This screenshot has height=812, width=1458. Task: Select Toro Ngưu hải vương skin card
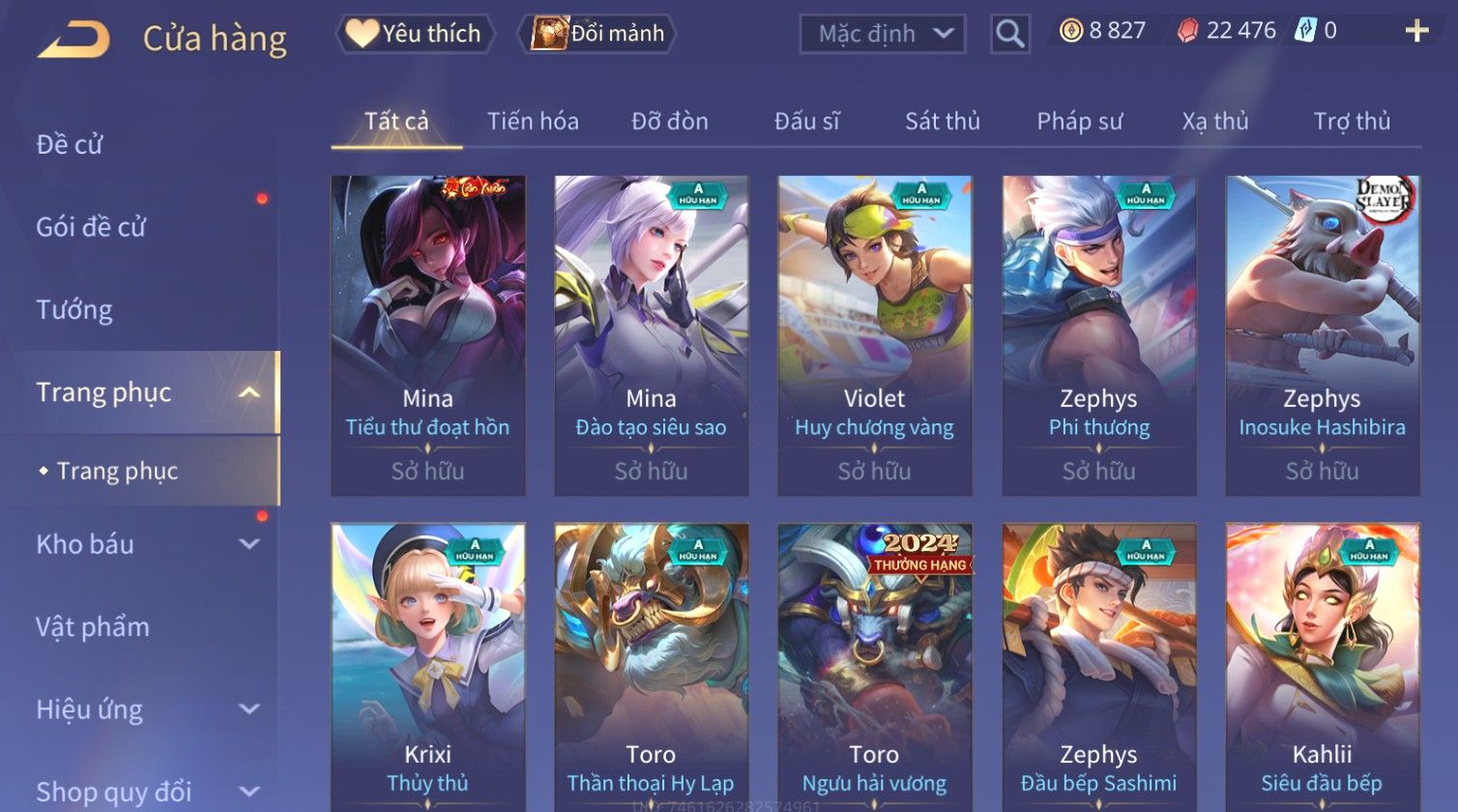pos(874,667)
